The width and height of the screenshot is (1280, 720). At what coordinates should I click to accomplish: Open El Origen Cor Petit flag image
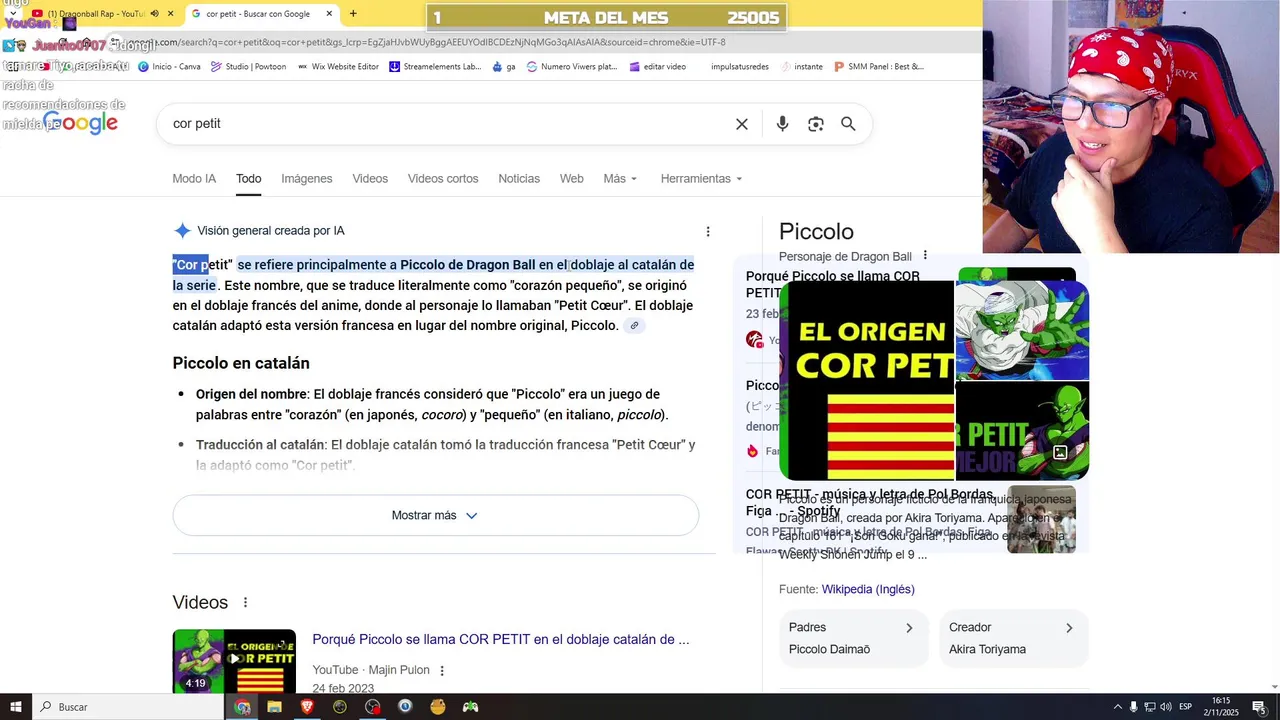pos(866,381)
